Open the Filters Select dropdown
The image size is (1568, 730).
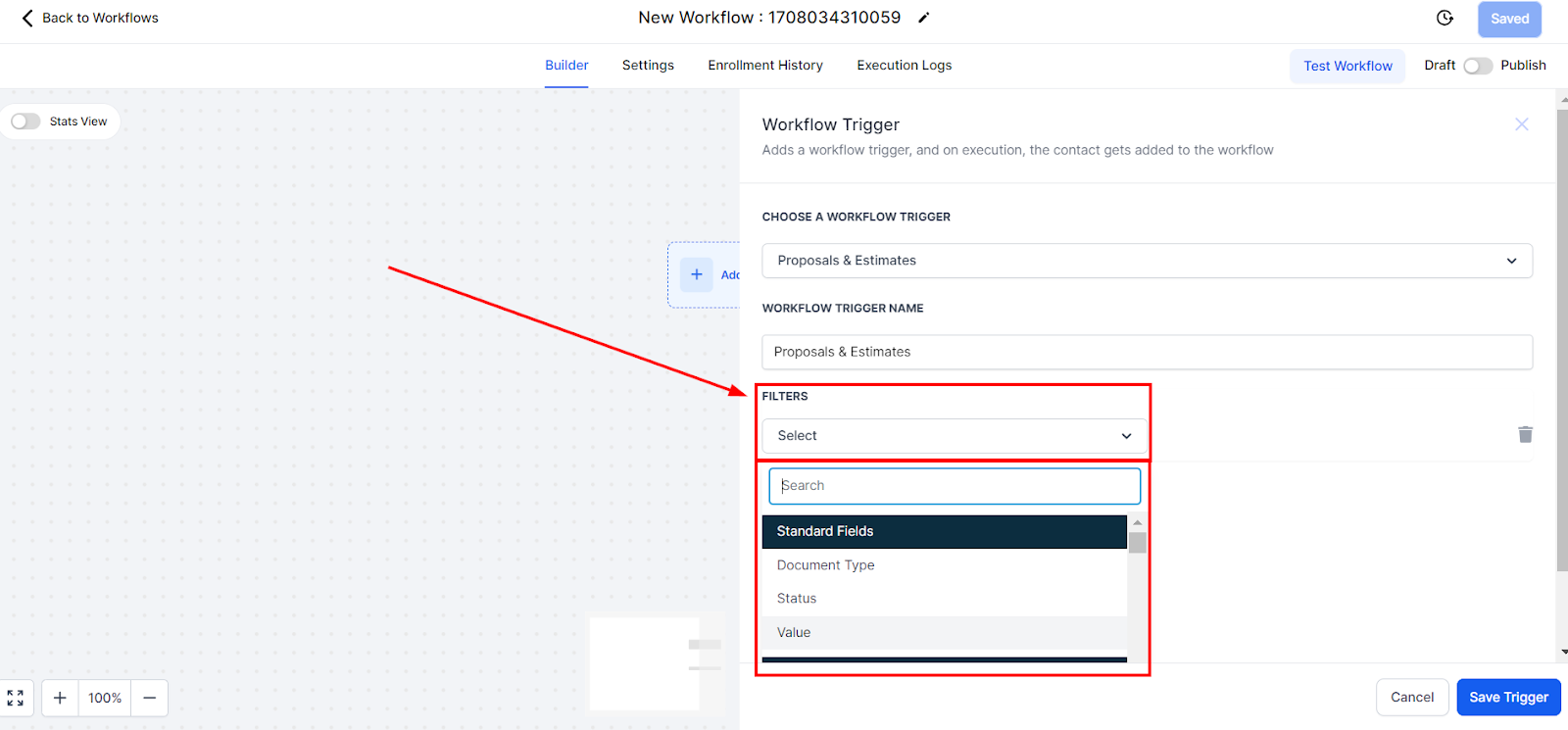coord(955,436)
